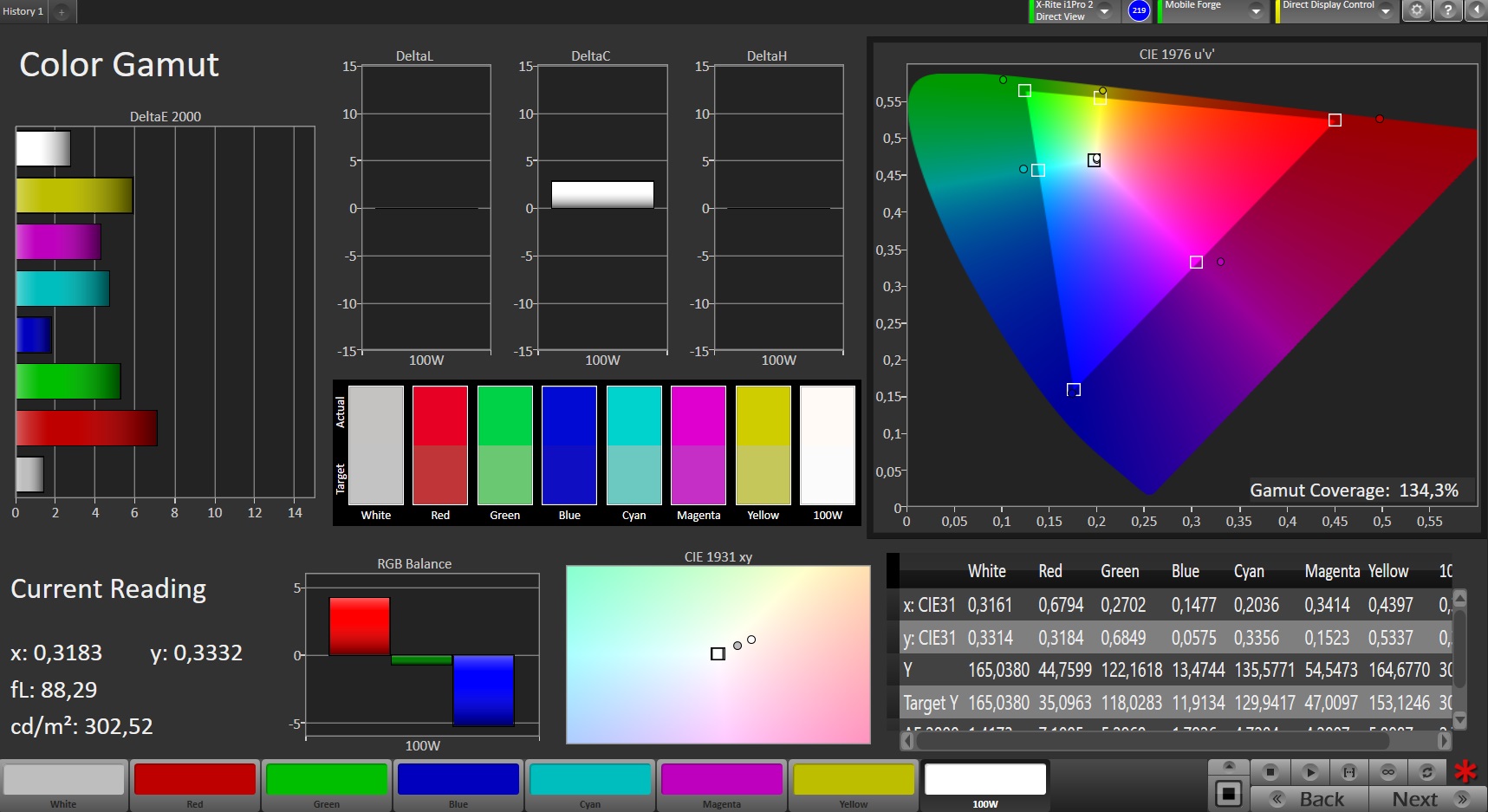1488x812 pixels.
Task: Go Back to previous workflow step
Action: [1309, 799]
